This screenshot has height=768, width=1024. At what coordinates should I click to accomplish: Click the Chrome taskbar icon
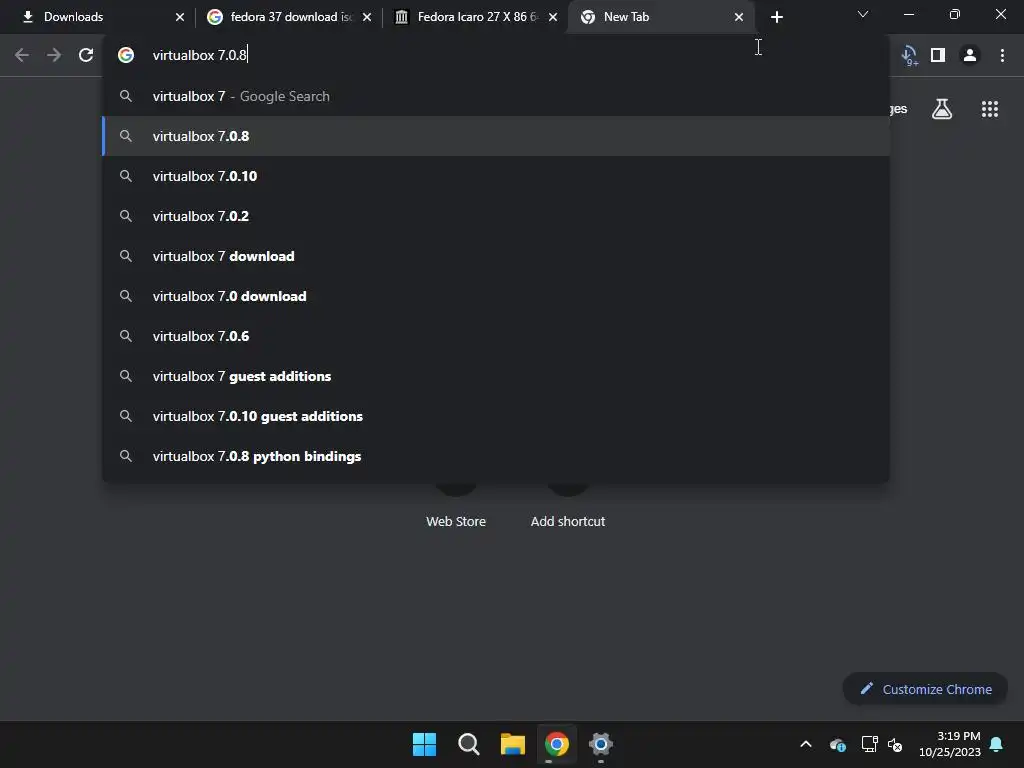tap(556, 744)
